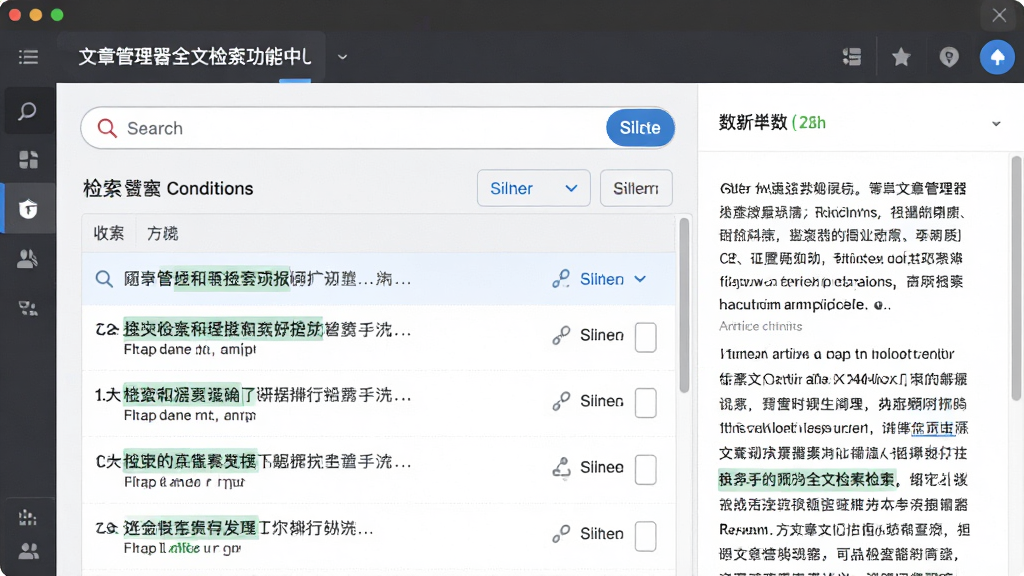
Task: Collapse the right panel header chevron
Action: pyautogui.click(x=996, y=123)
